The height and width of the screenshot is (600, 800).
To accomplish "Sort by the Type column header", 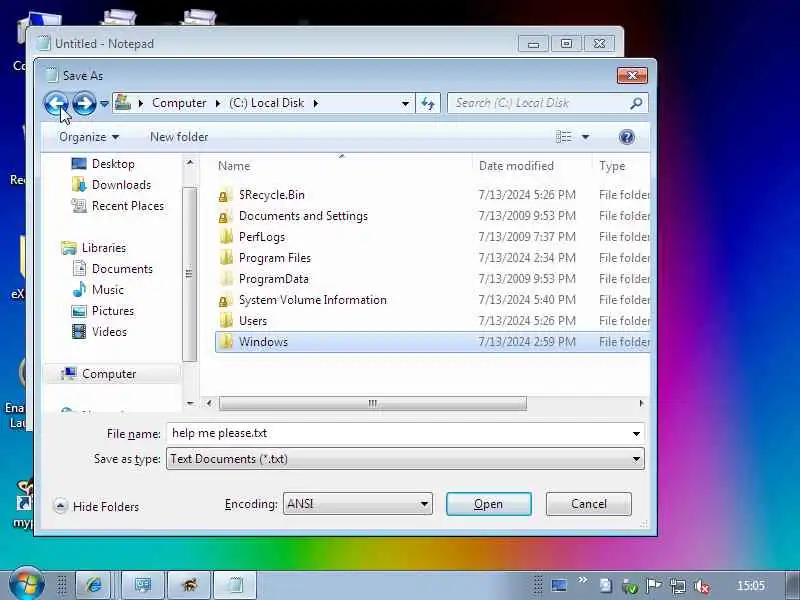I will pos(612,166).
